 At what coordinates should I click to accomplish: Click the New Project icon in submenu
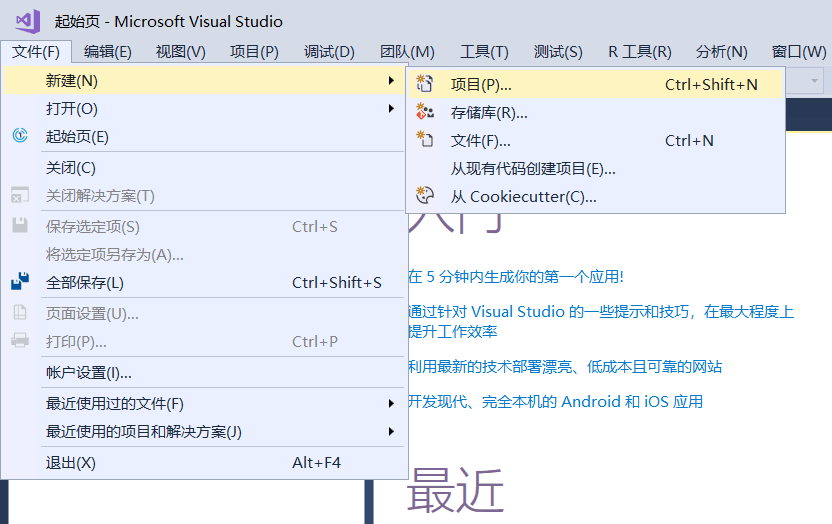[424, 84]
